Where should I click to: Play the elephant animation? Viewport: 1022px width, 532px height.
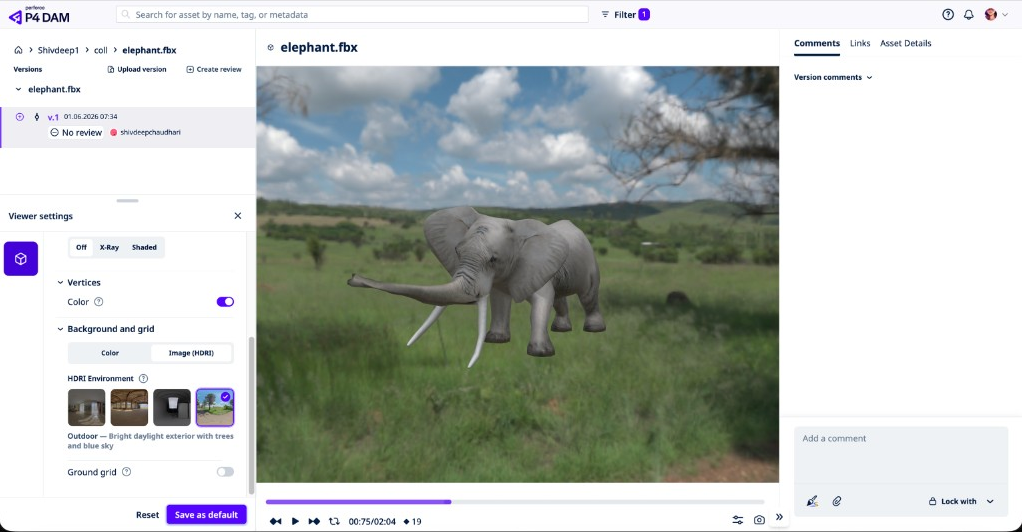pyautogui.click(x=295, y=521)
